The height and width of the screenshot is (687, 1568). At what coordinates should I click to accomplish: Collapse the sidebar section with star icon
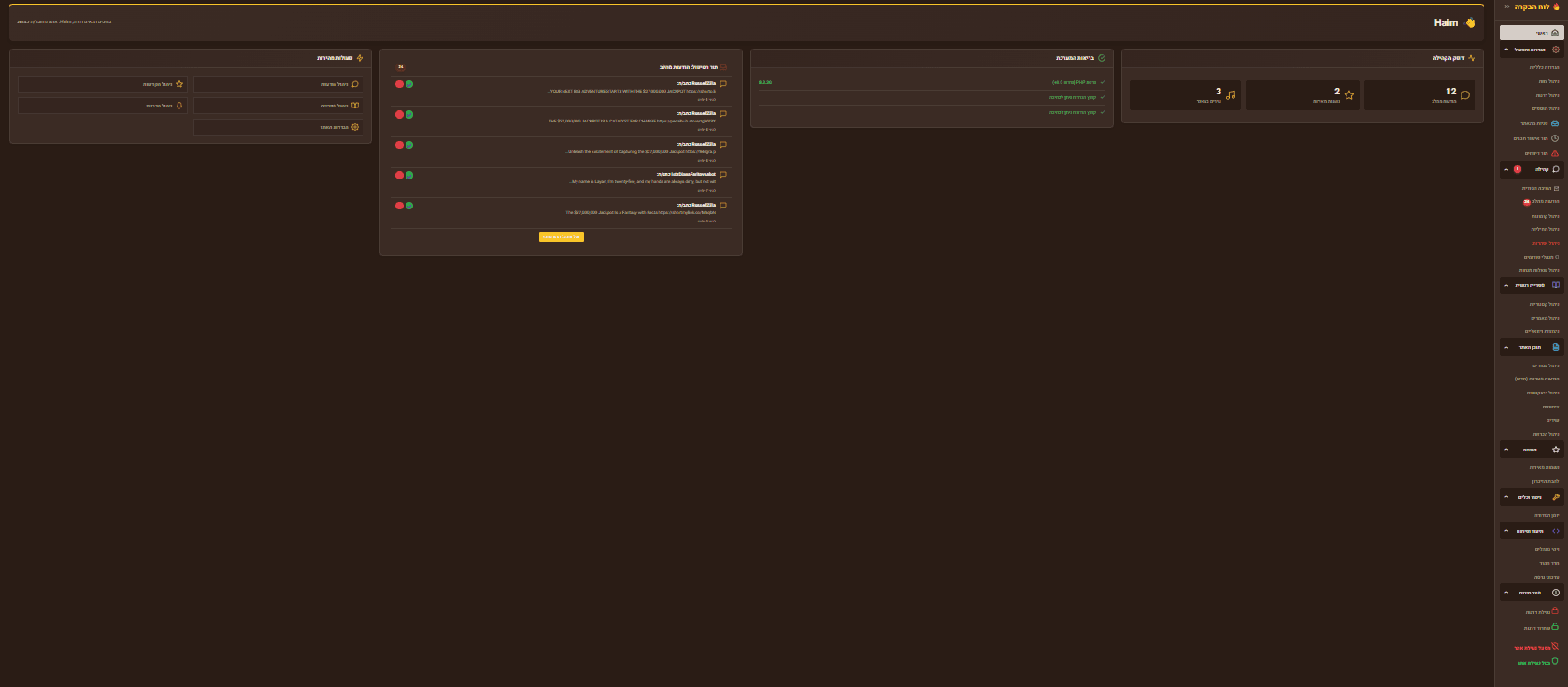pos(1506,450)
